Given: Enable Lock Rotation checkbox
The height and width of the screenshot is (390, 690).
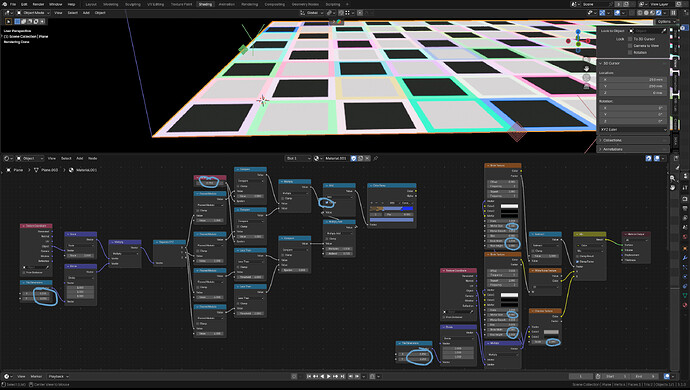Looking at the screenshot, I should (x=630, y=52).
